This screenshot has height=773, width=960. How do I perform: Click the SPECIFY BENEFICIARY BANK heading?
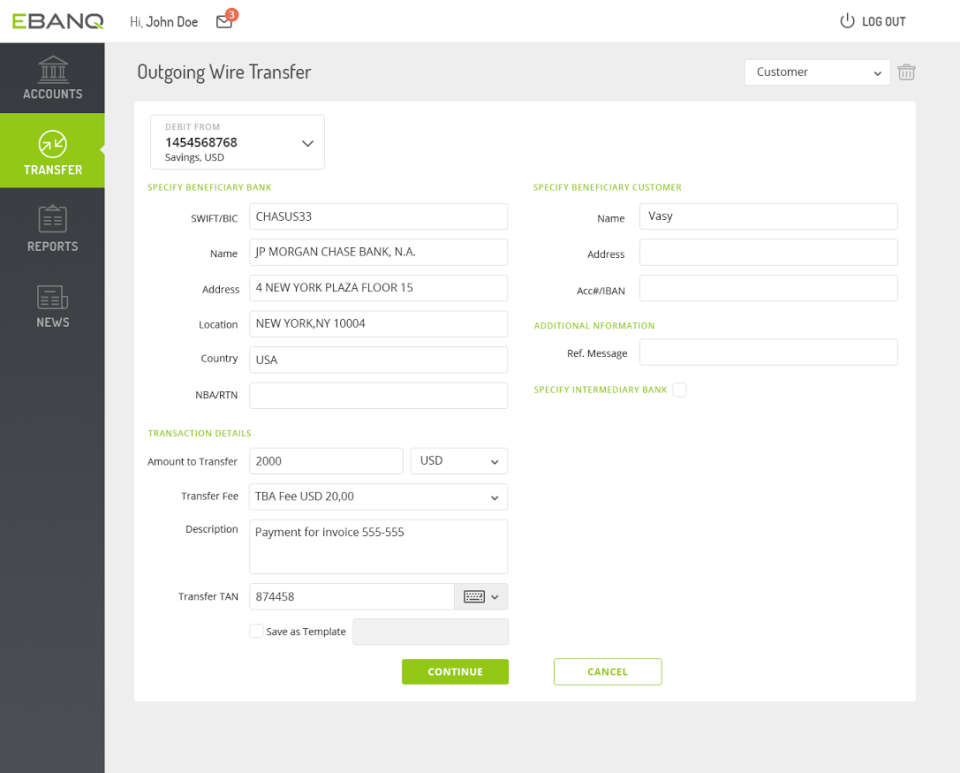tap(209, 187)
